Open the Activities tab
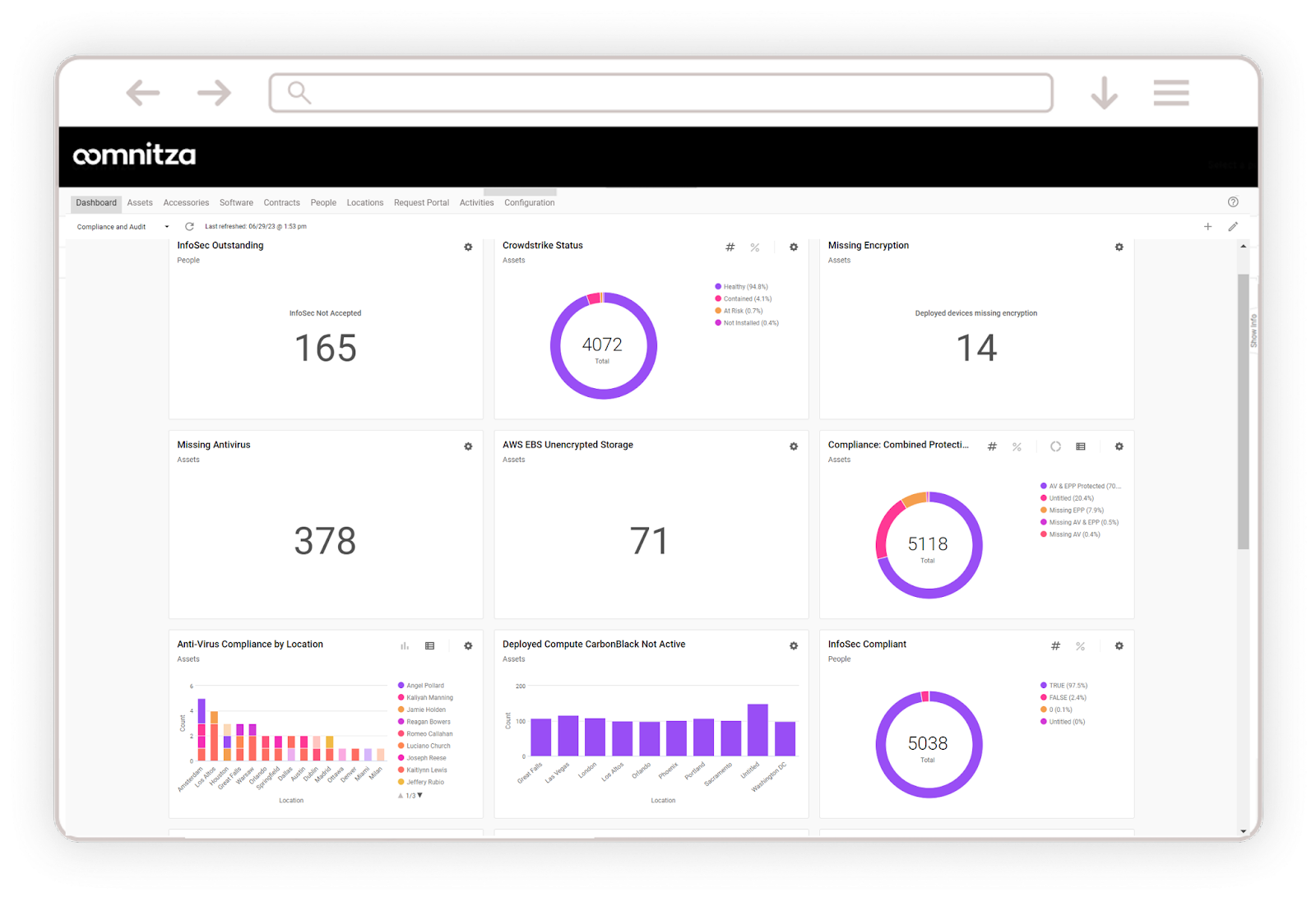The height and width of the screenshot is (897, 1316). [476, 203]
